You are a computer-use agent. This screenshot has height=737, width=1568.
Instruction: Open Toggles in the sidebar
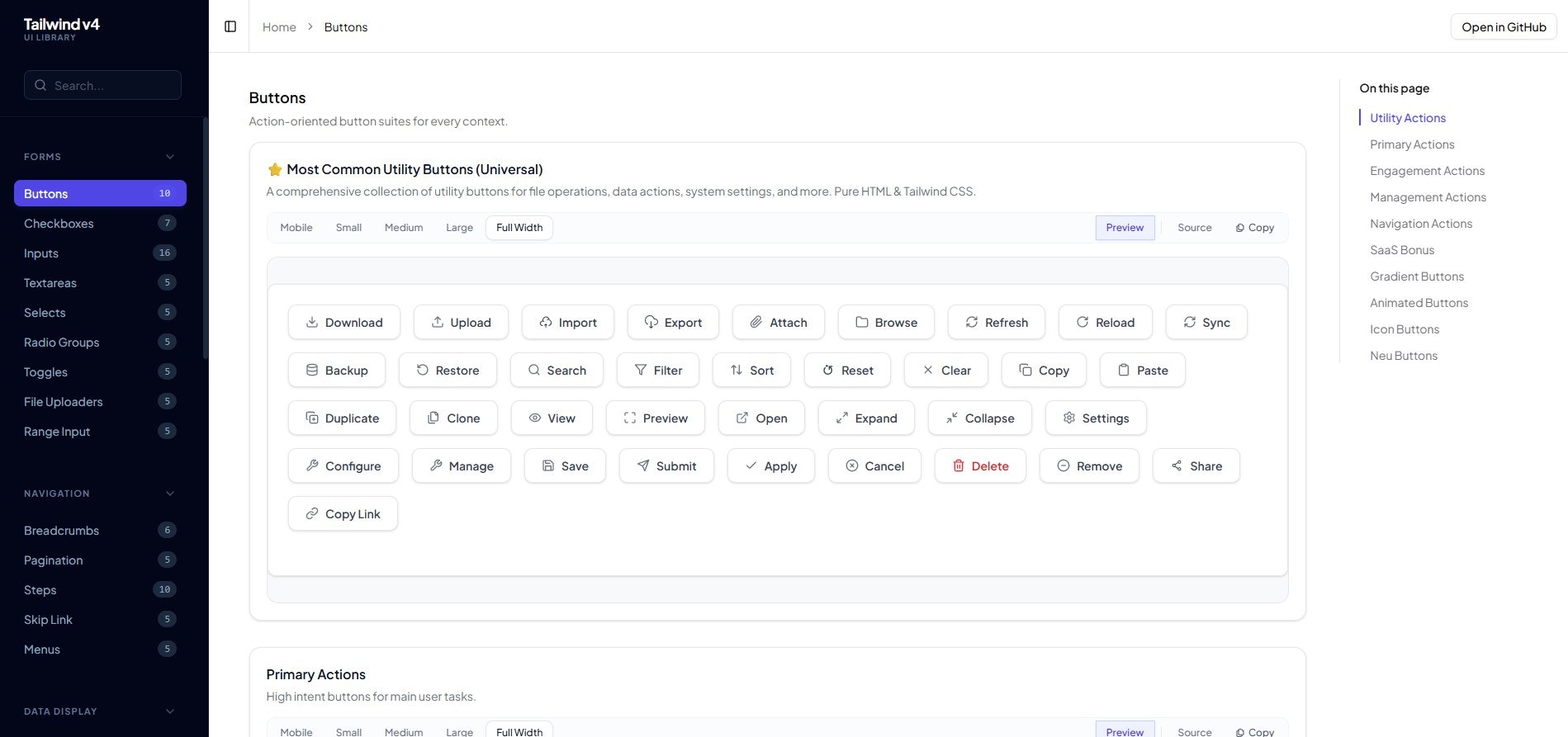click(x=100, y=371)
